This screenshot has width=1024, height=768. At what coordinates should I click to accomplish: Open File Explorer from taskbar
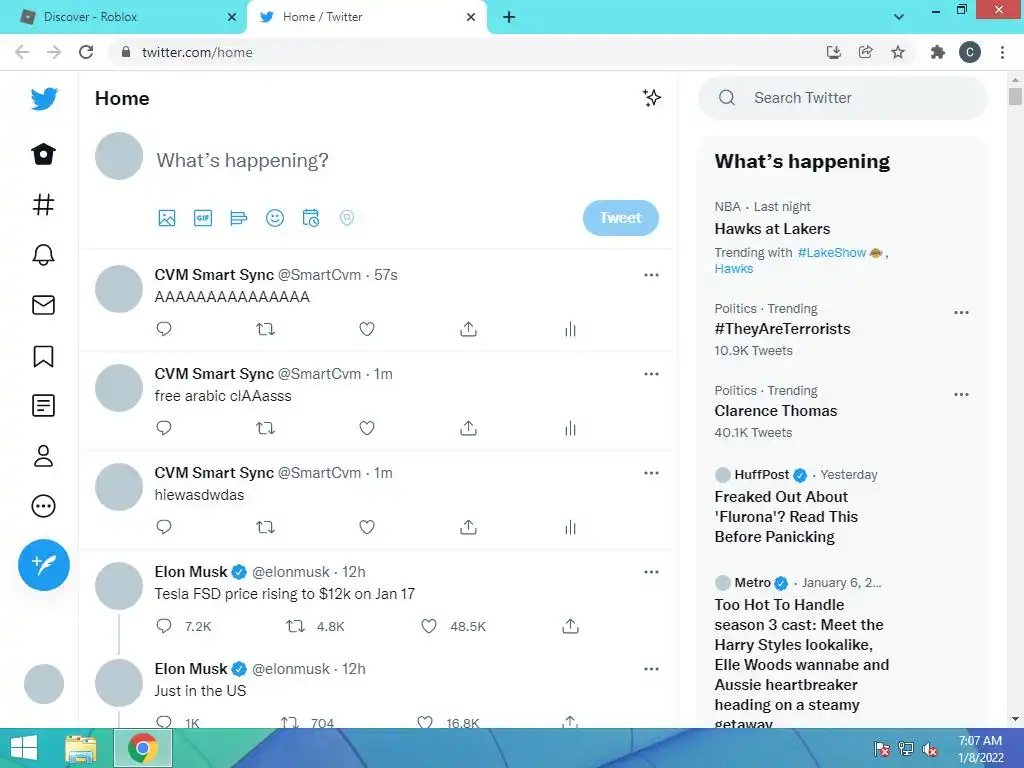81,748
